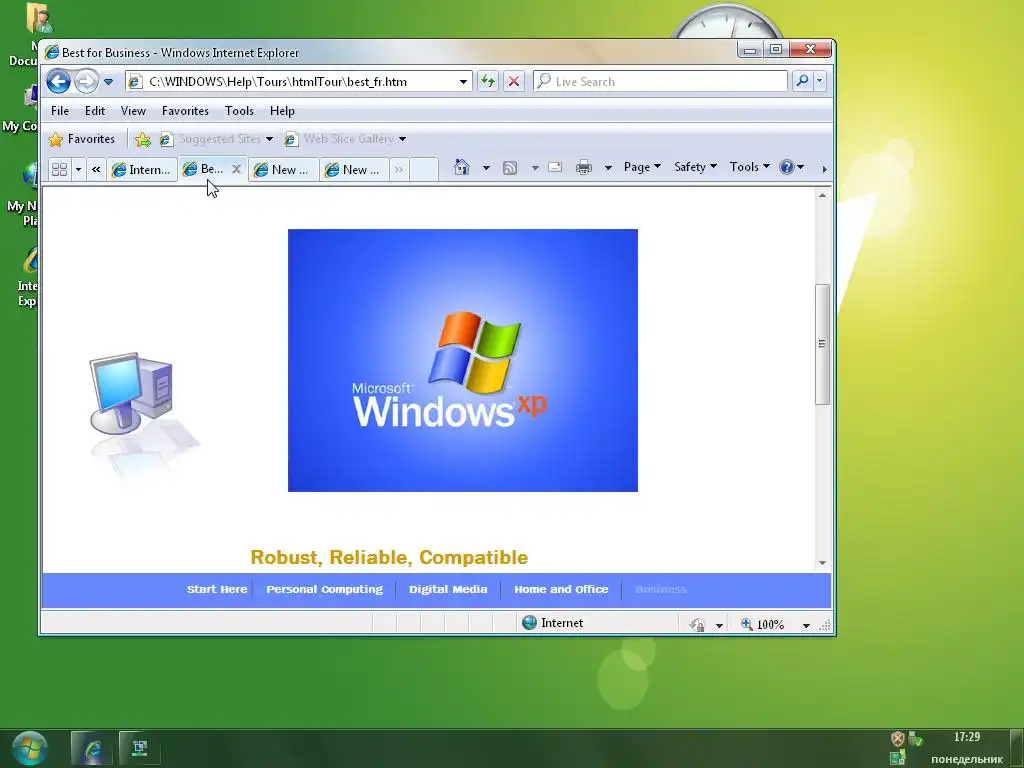
Task: Click the scrollbar up arrow
Action: pyautogui.click(x=822, y=195)
